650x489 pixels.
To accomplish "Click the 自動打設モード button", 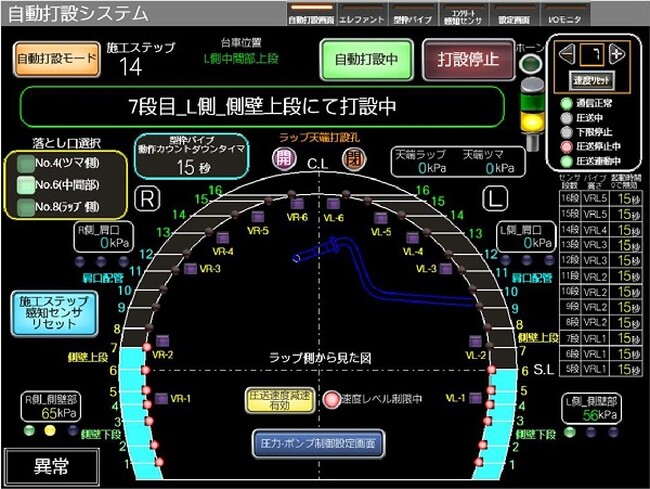I will coord(57,59).
